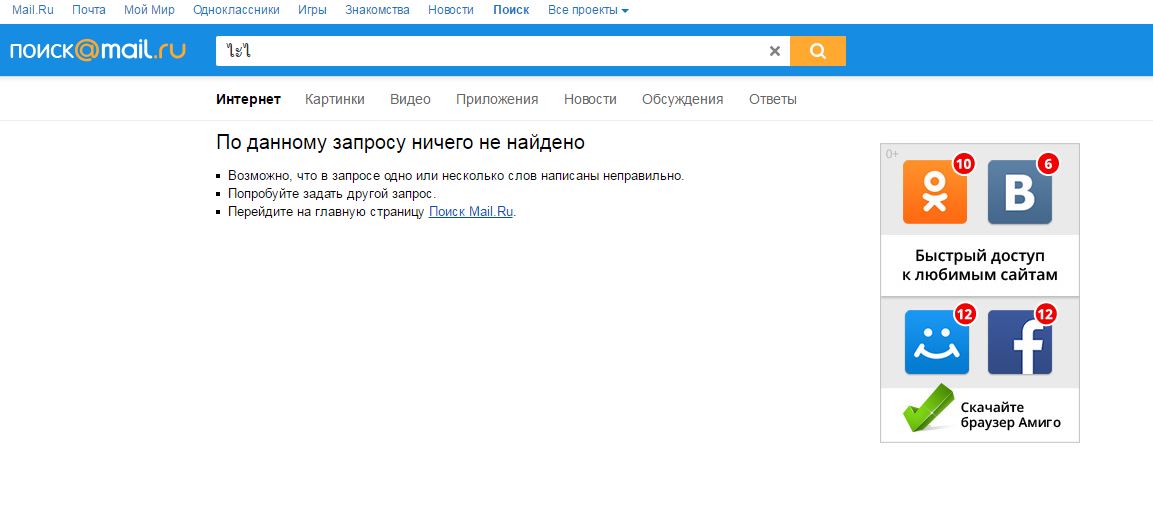Open the Новости link in top bar
1153x530 pixels.
click(x=451, y=10)
